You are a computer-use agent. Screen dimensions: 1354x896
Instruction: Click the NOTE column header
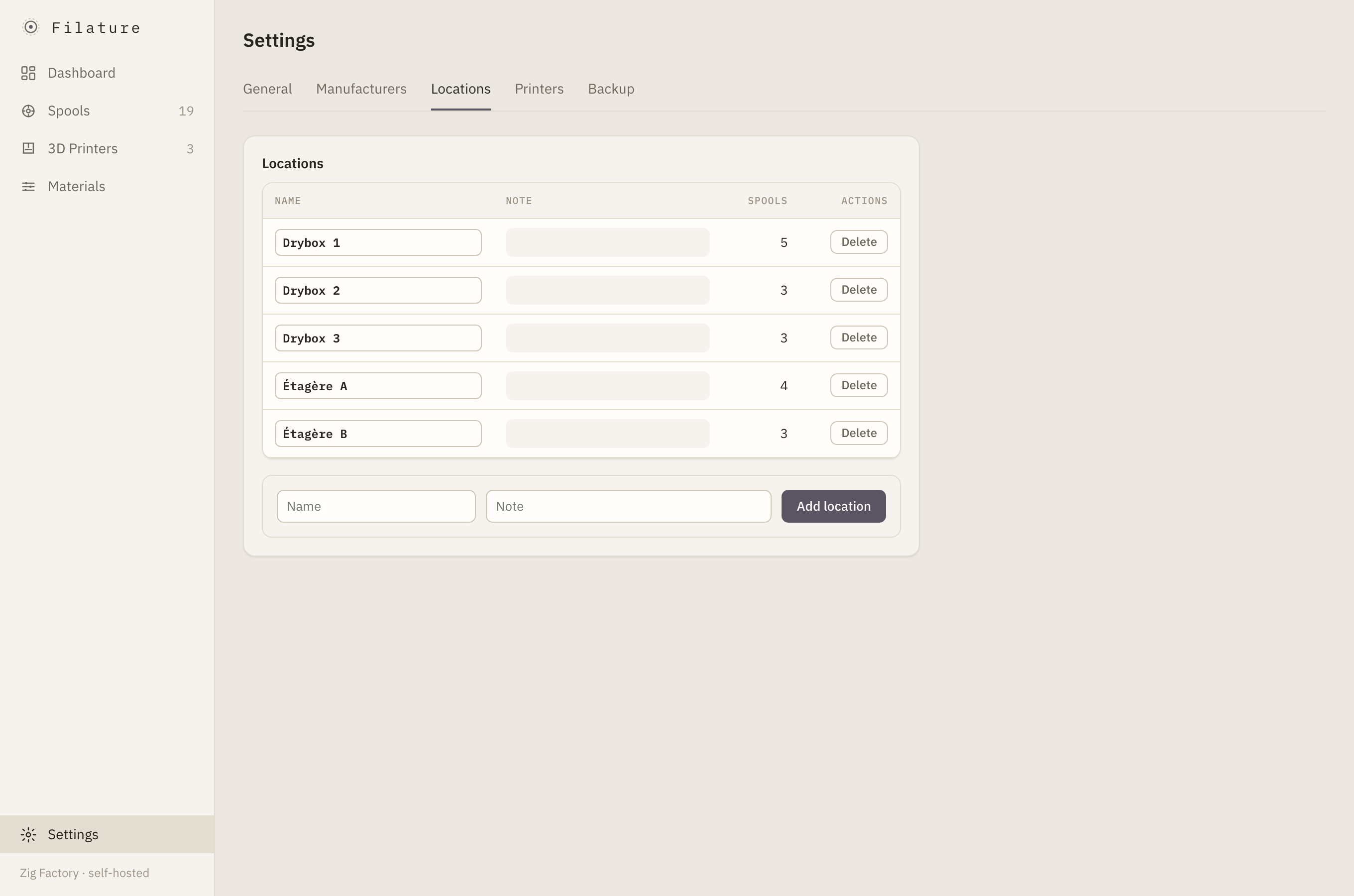(518, 201)
